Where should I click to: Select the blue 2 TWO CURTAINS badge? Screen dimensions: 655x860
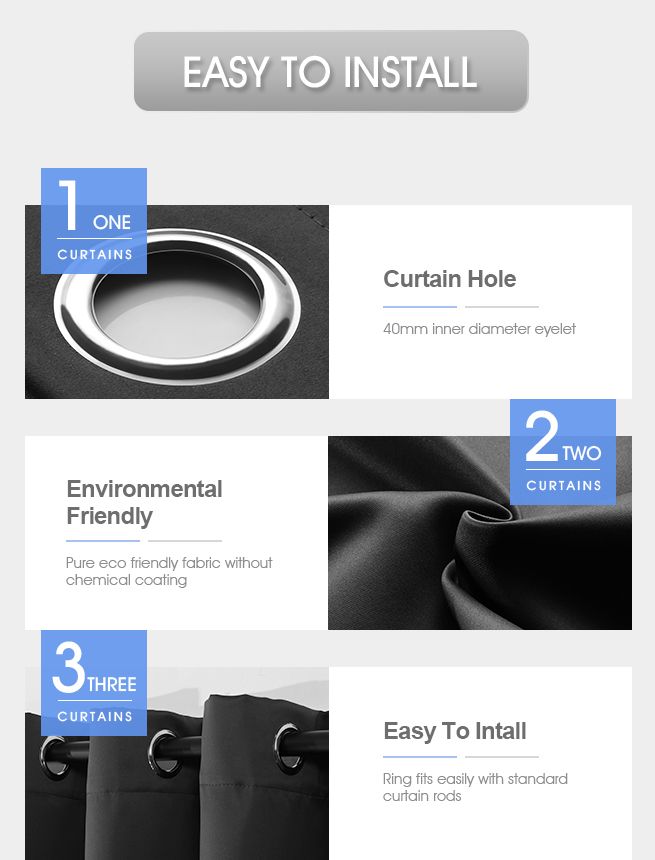563,452
